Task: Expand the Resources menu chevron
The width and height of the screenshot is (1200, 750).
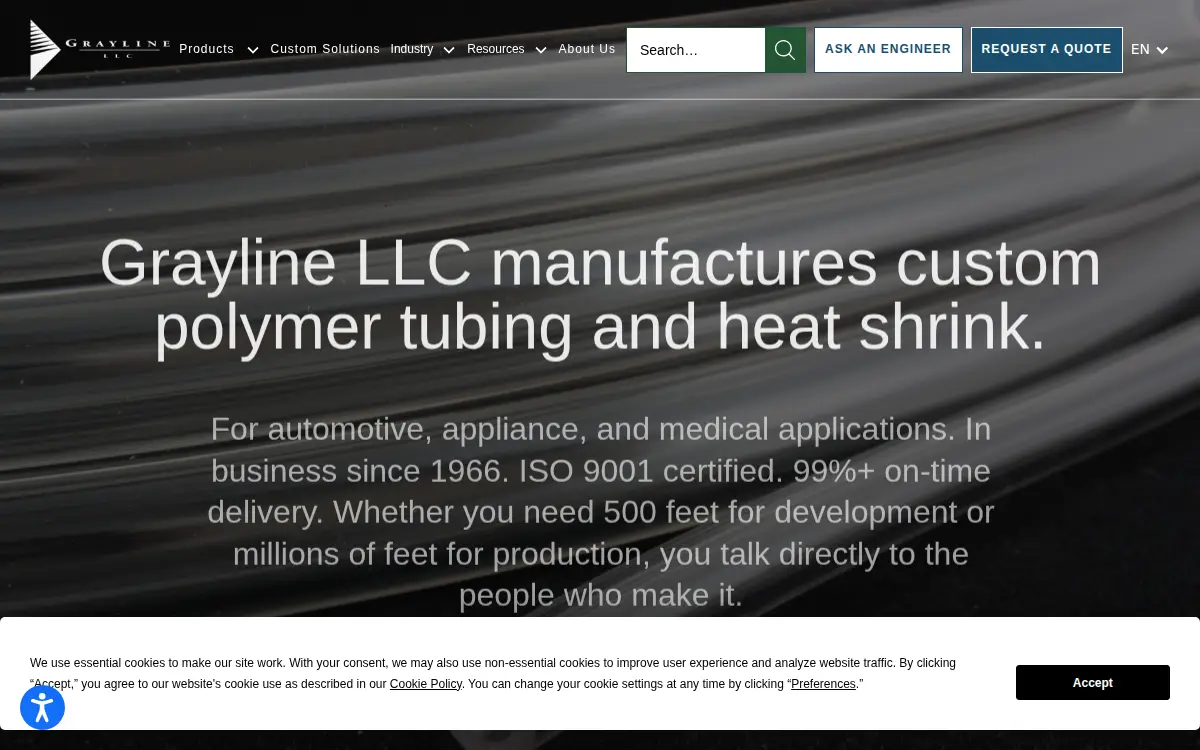Action: [x=541, y=50]
